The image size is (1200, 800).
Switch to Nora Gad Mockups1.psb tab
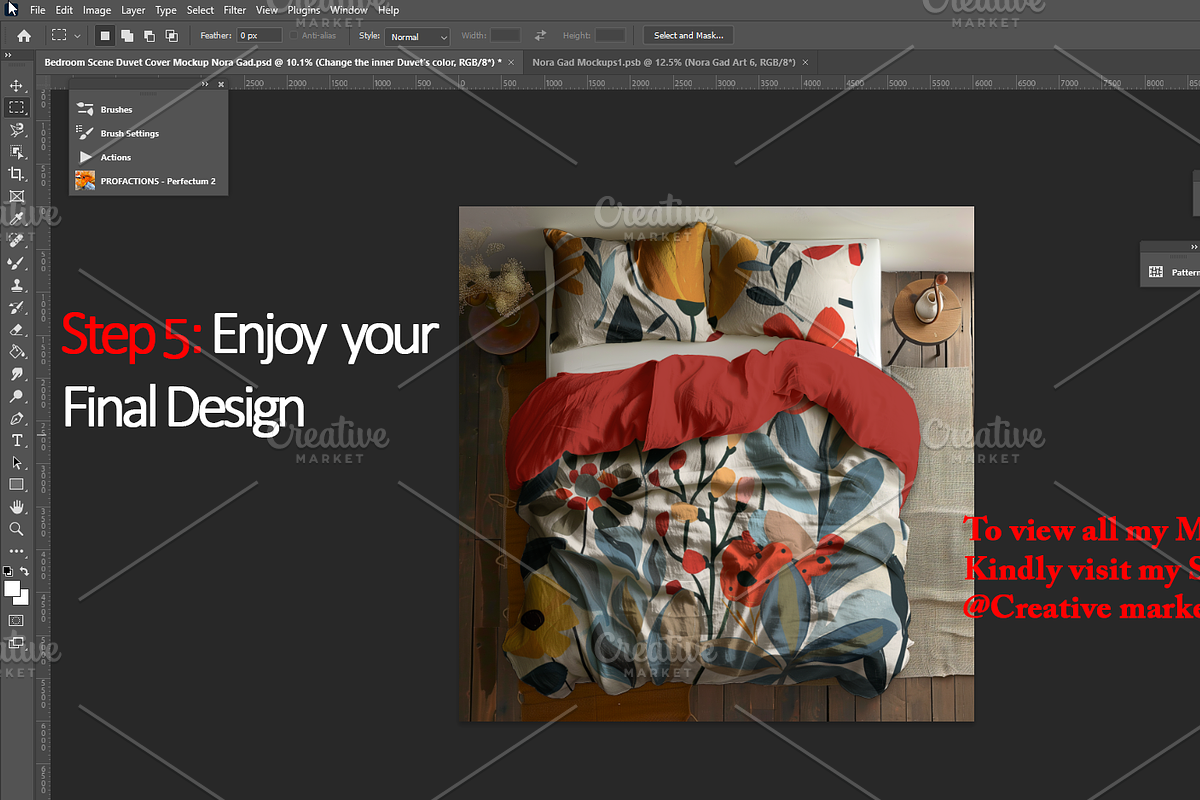pyautogui.click(x=663, y=62)
